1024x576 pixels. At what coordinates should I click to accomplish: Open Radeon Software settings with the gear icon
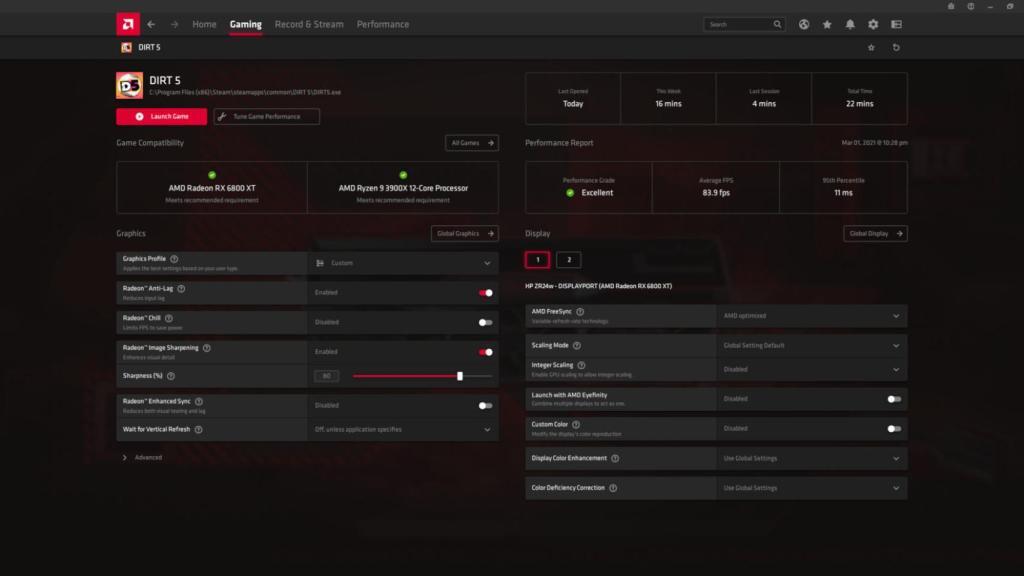coord(872,23)
